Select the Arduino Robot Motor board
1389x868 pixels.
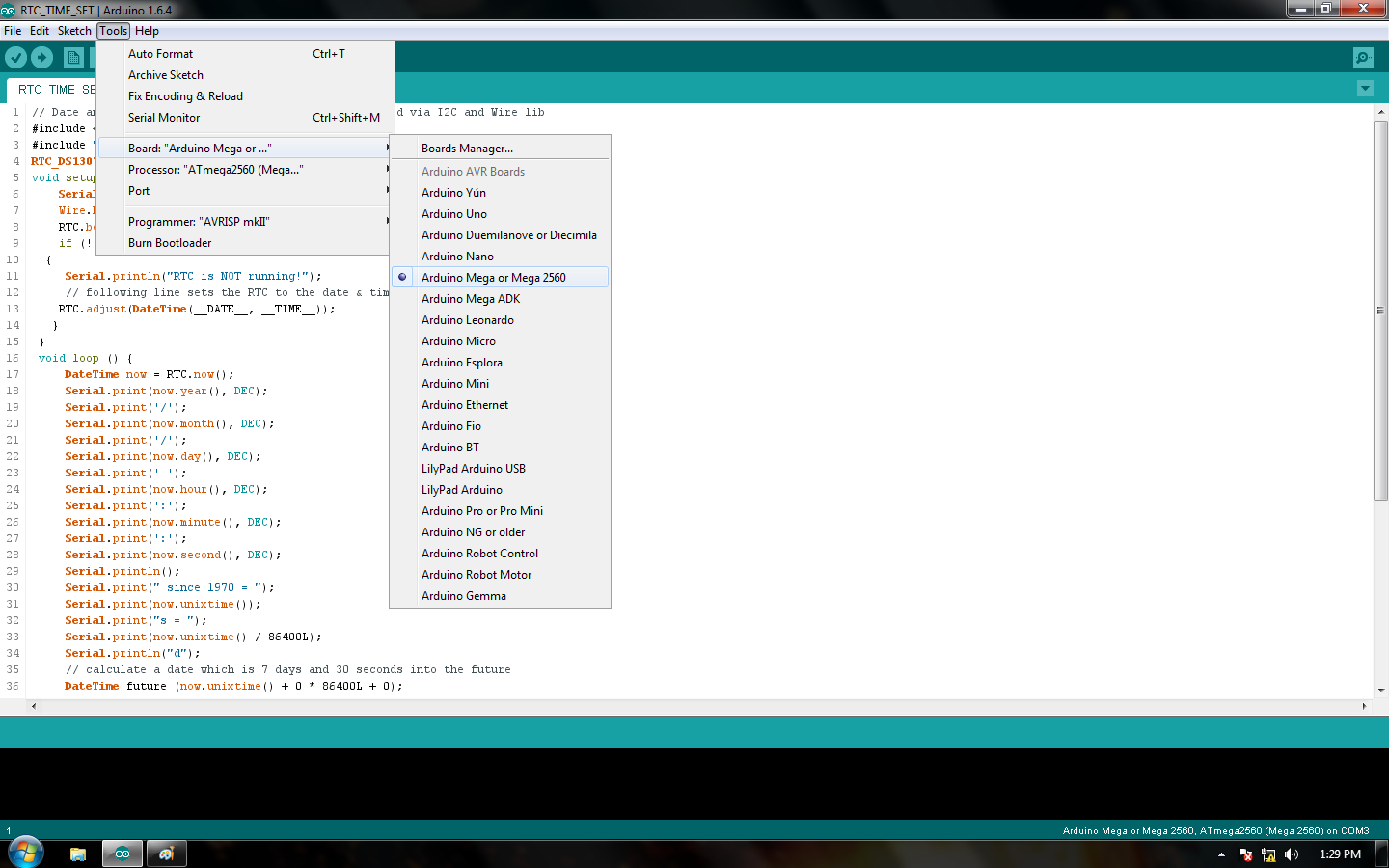pyautogui.click(x=500, y=575)
